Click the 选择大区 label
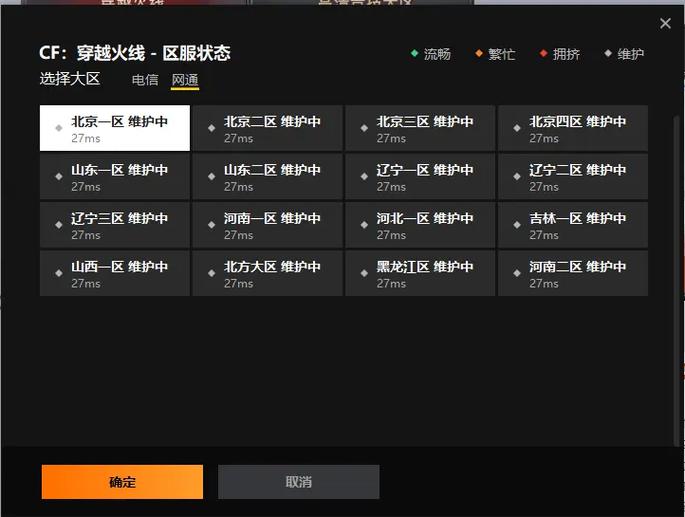Viewport: 685px width, 517px height. [70, 79]
